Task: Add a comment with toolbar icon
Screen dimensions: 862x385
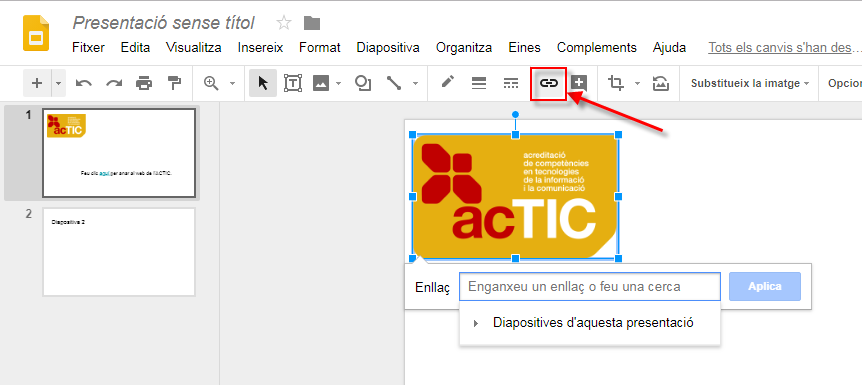Action: (579, 83)
